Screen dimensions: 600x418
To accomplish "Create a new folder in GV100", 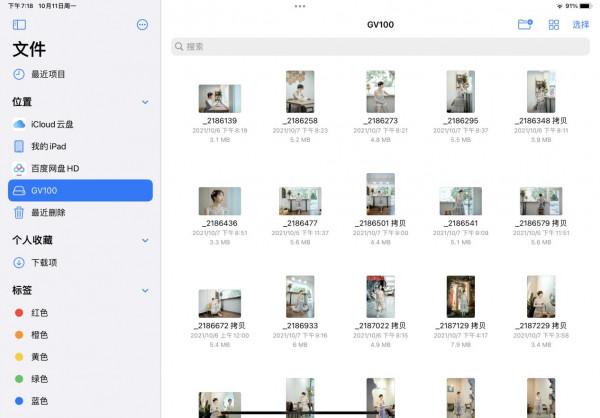I will click(524, 24).
